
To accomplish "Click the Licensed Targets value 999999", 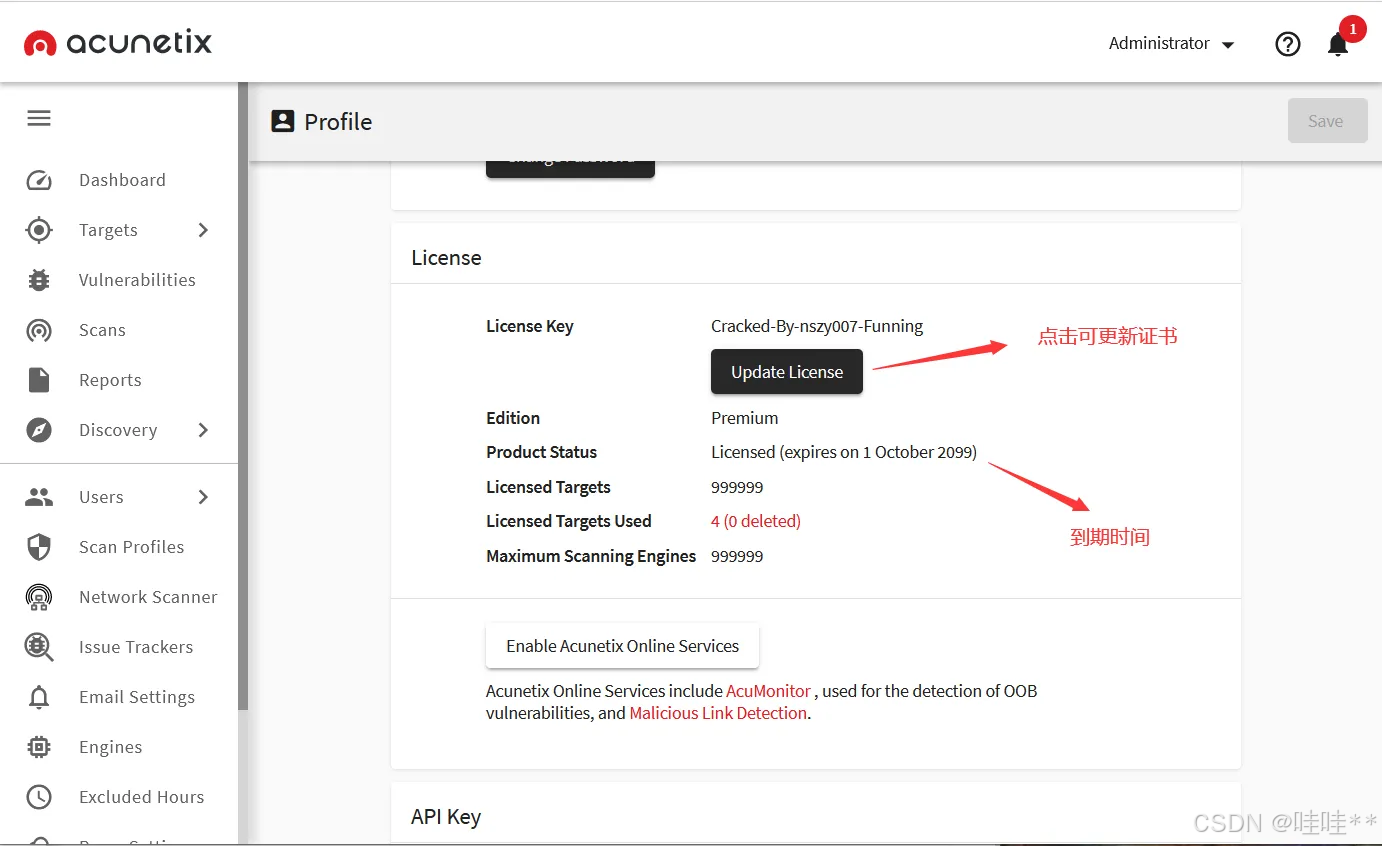I will pyautogui.click(x=737, y=487).
